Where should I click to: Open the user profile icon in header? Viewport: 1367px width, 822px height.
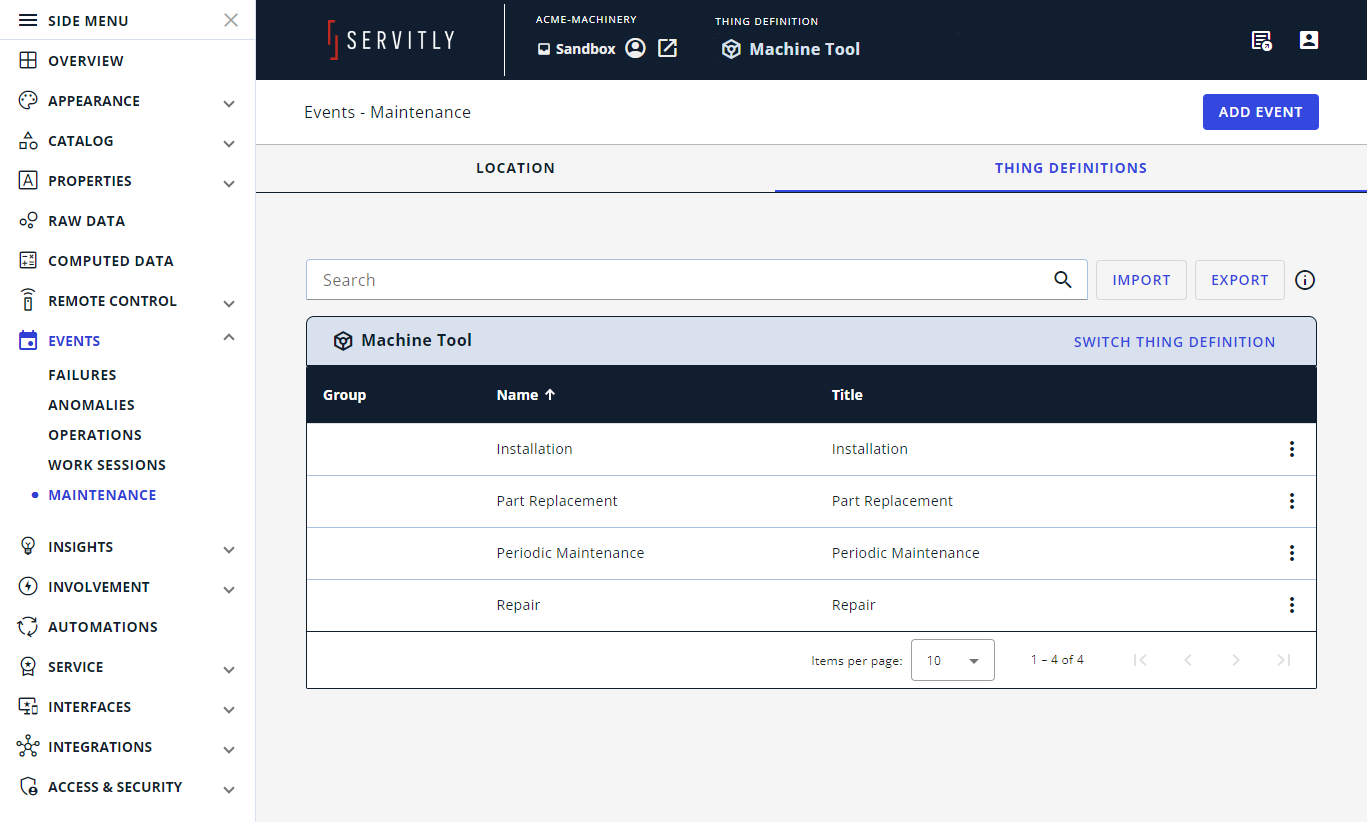(1308, 40)
